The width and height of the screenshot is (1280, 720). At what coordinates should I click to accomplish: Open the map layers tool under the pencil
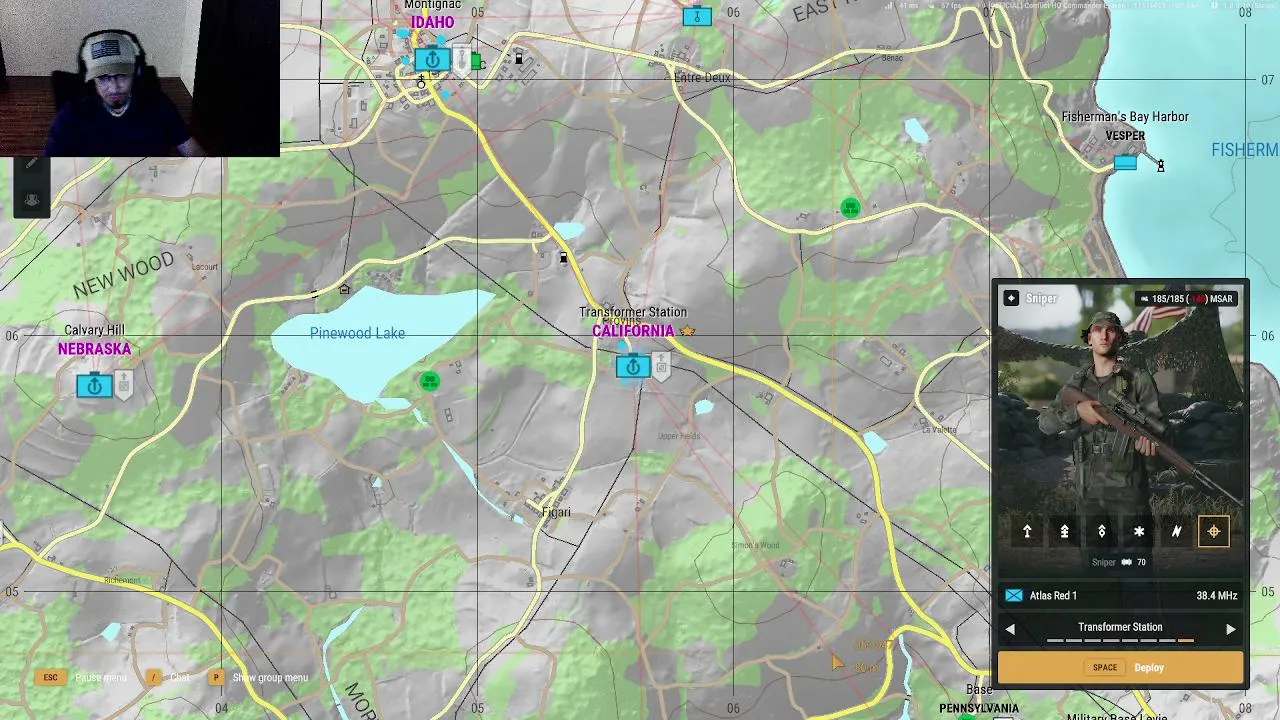pyautogui.click(x=32, y=200)
